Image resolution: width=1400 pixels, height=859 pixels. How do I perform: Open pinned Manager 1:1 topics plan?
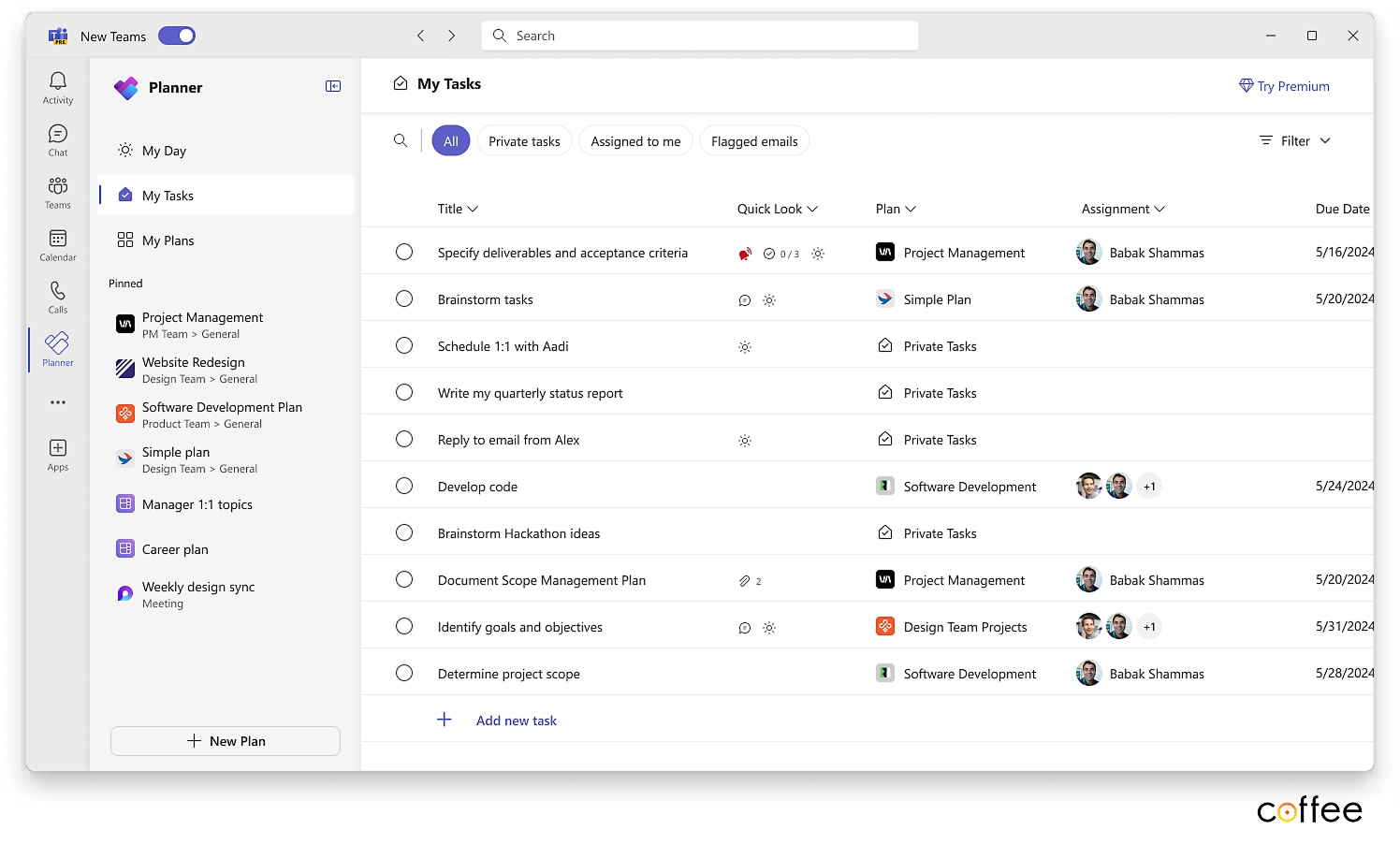226,504
